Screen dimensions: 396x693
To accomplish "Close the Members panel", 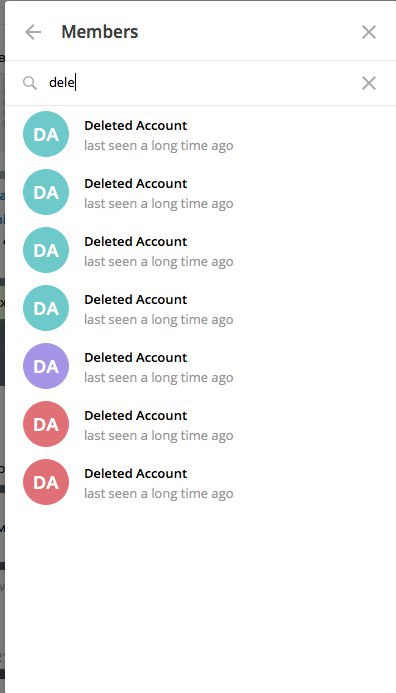I will click(x=369, y=32).
